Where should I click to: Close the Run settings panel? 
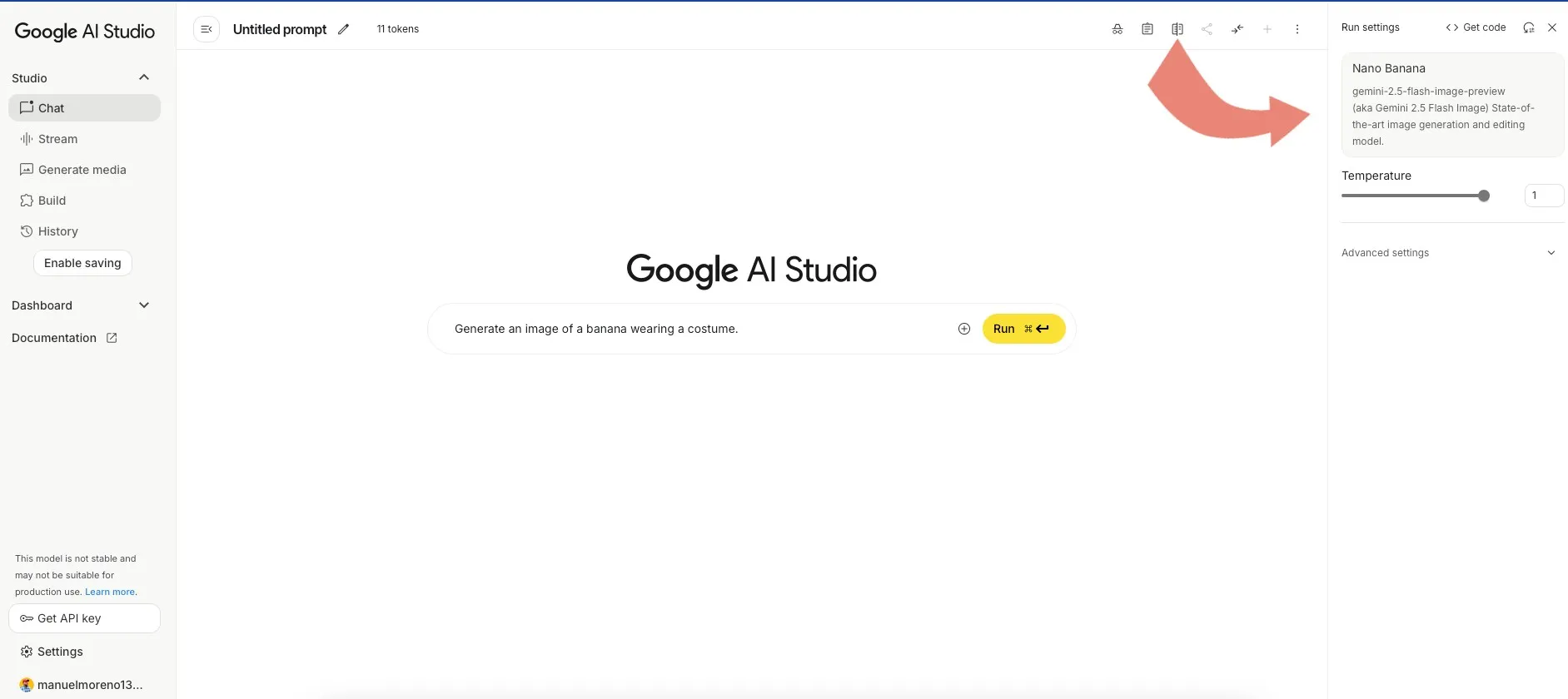1552,27
